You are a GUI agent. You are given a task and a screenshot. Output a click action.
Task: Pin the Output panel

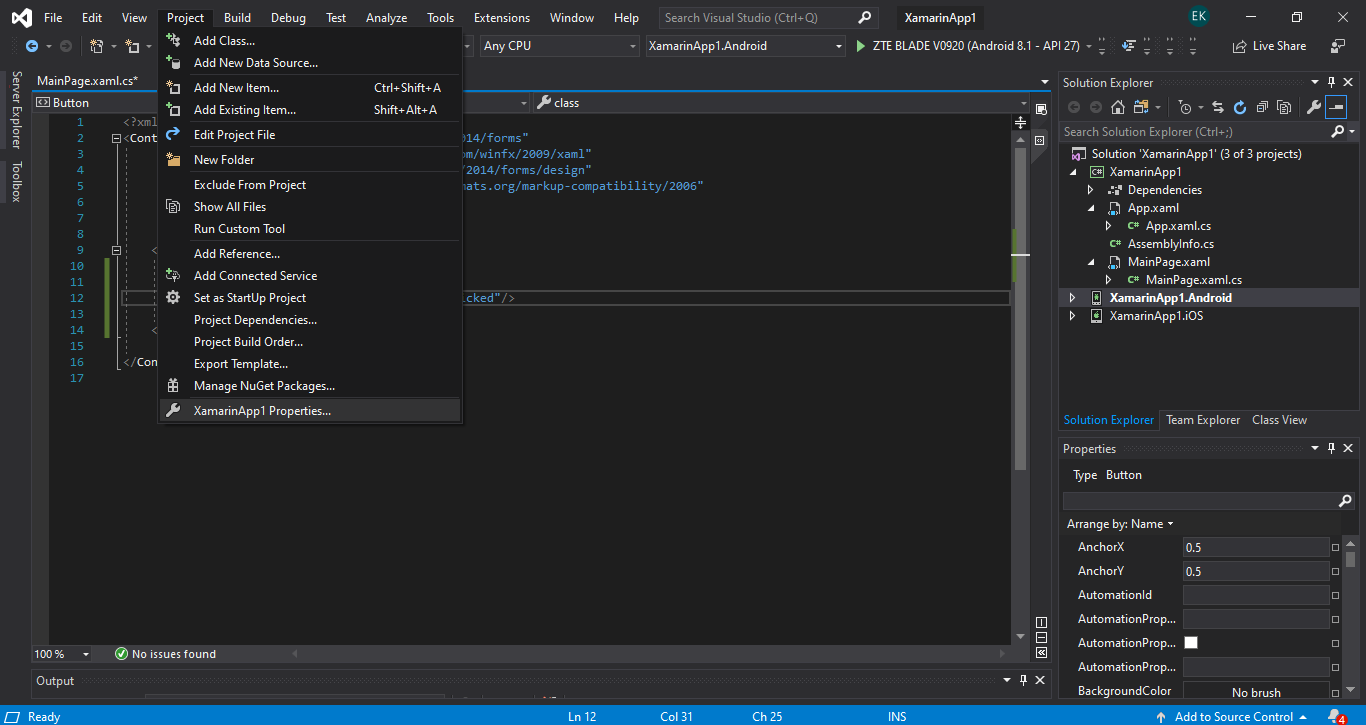point(1024,681)
